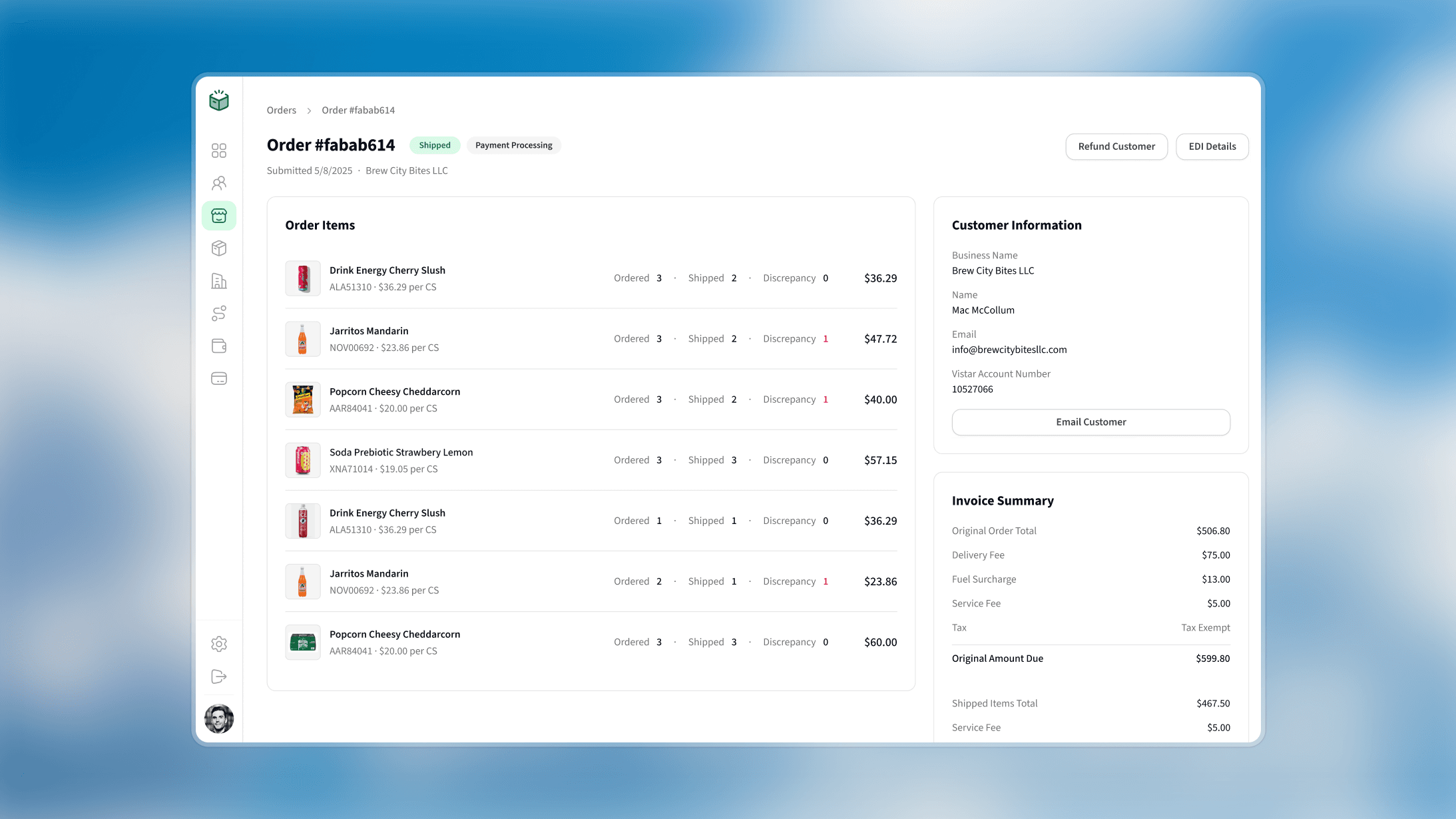Click the Jarritos Mandarin product thumbnail

click(x=303, y=338)
